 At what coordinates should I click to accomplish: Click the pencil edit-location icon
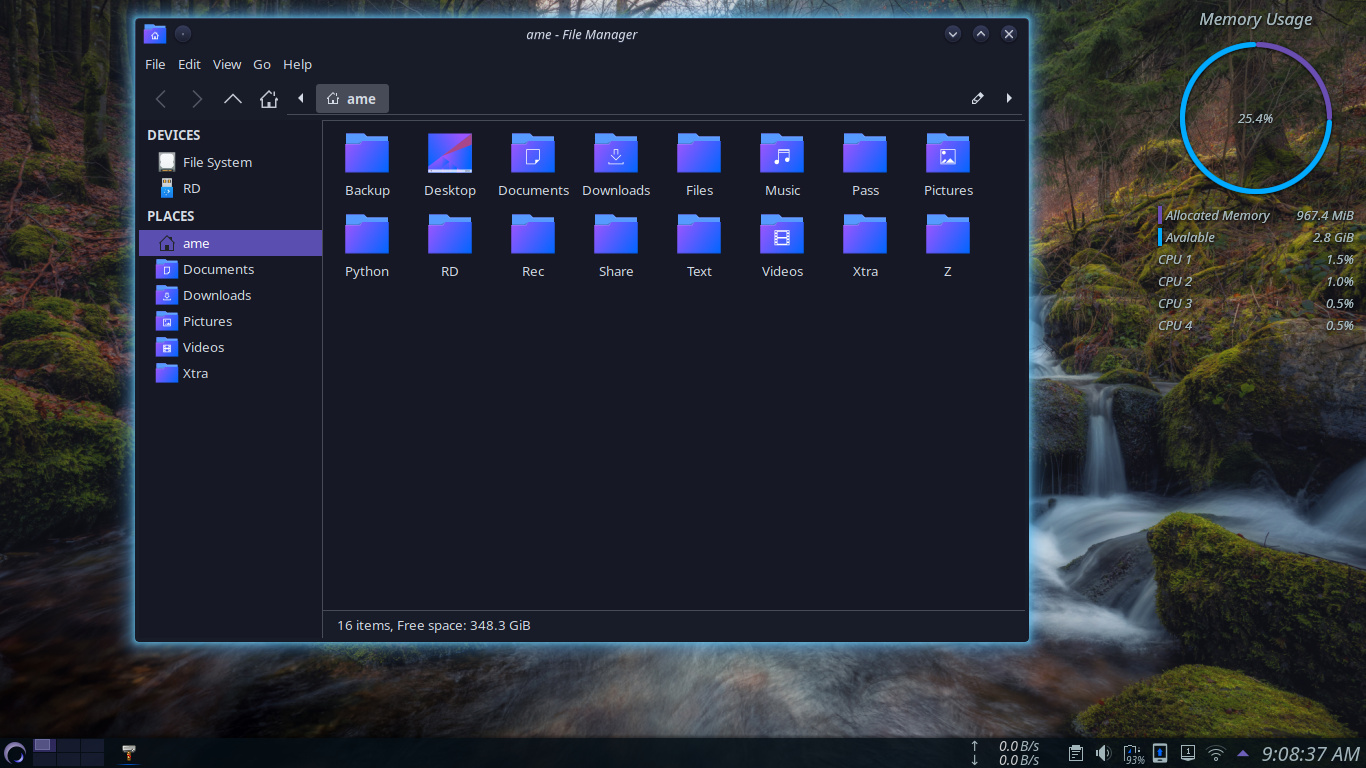click(978, 98)
